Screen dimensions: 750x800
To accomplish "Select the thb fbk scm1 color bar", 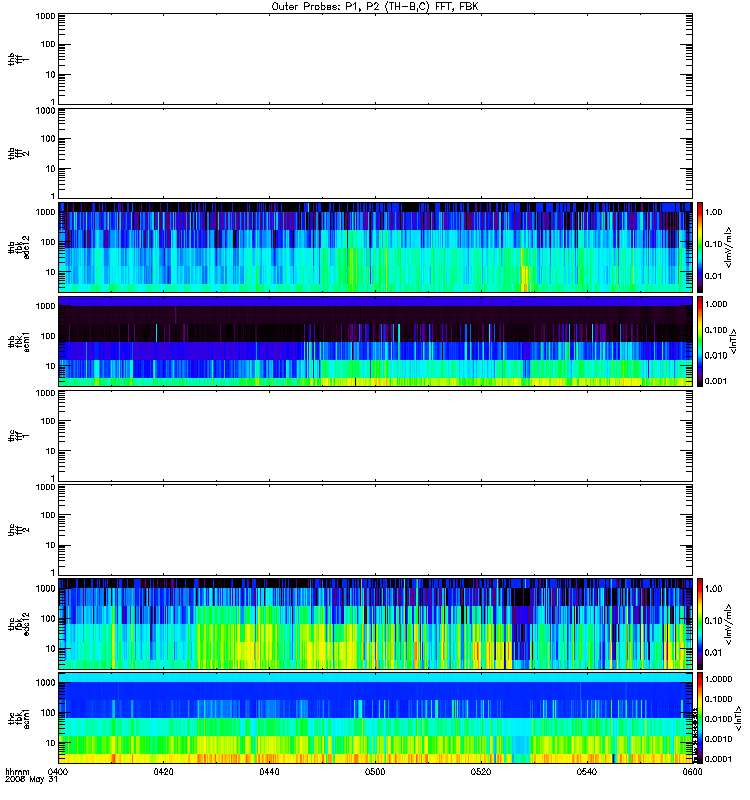I will coord(700,341).
